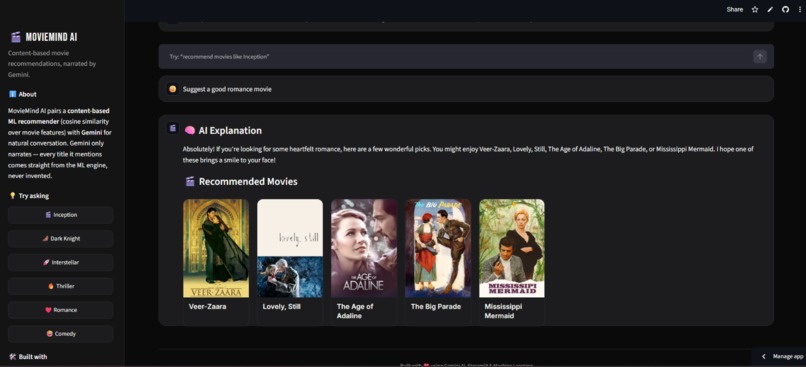The image size is (806, 367).
Task: Select The Age of Adaline poster
Action: pyautogui.click(x=364, y=248)
